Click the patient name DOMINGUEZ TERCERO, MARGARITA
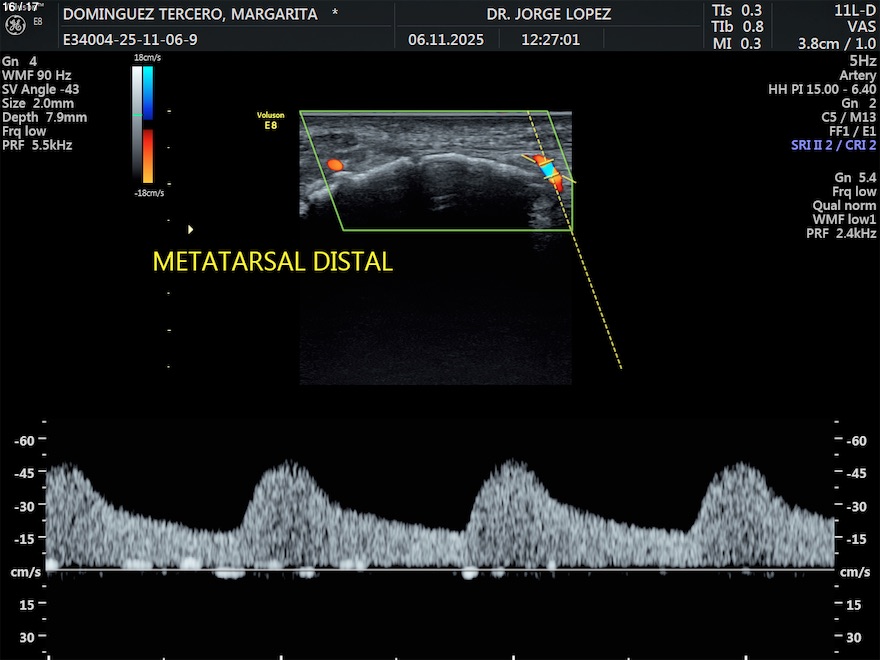Viewport: 880px width, 660px height. (x=189, y=14)
